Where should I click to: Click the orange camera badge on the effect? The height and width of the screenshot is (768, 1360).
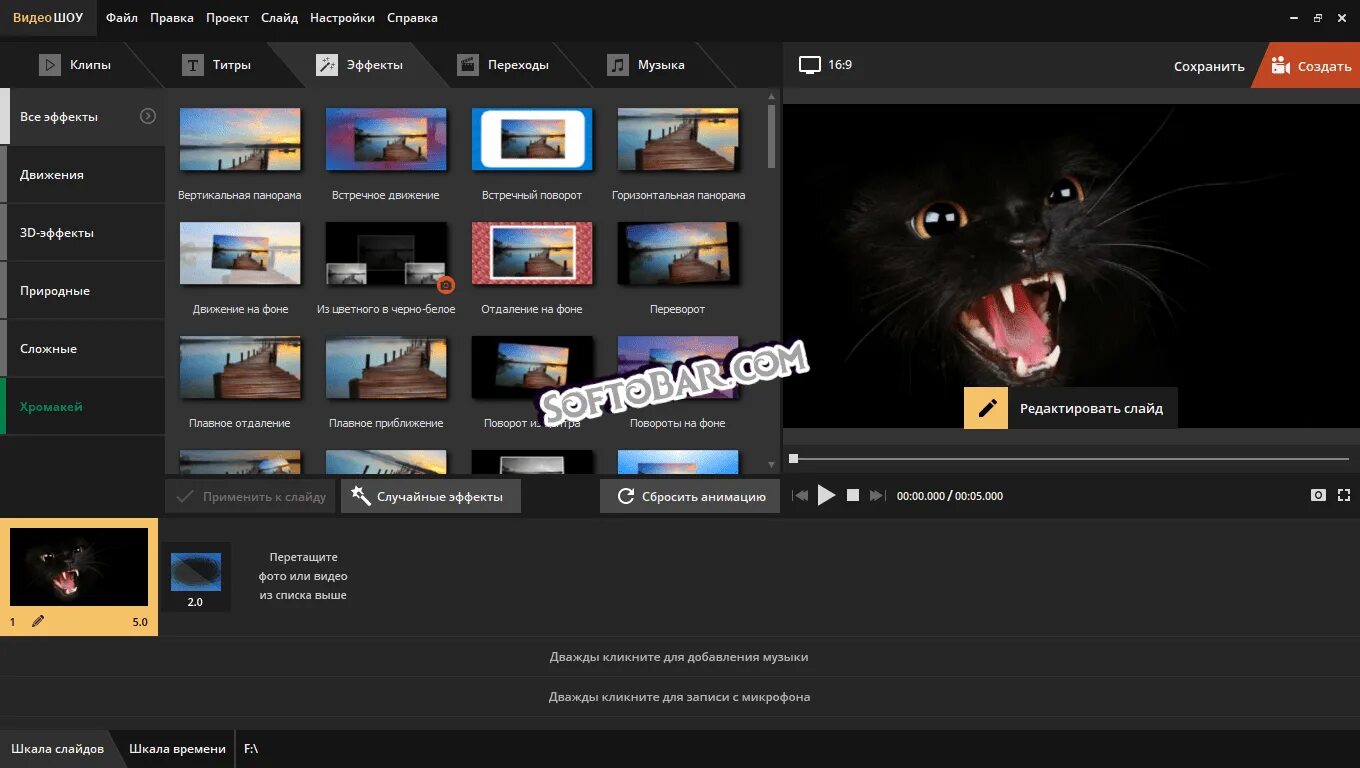[x=446, y=285]
